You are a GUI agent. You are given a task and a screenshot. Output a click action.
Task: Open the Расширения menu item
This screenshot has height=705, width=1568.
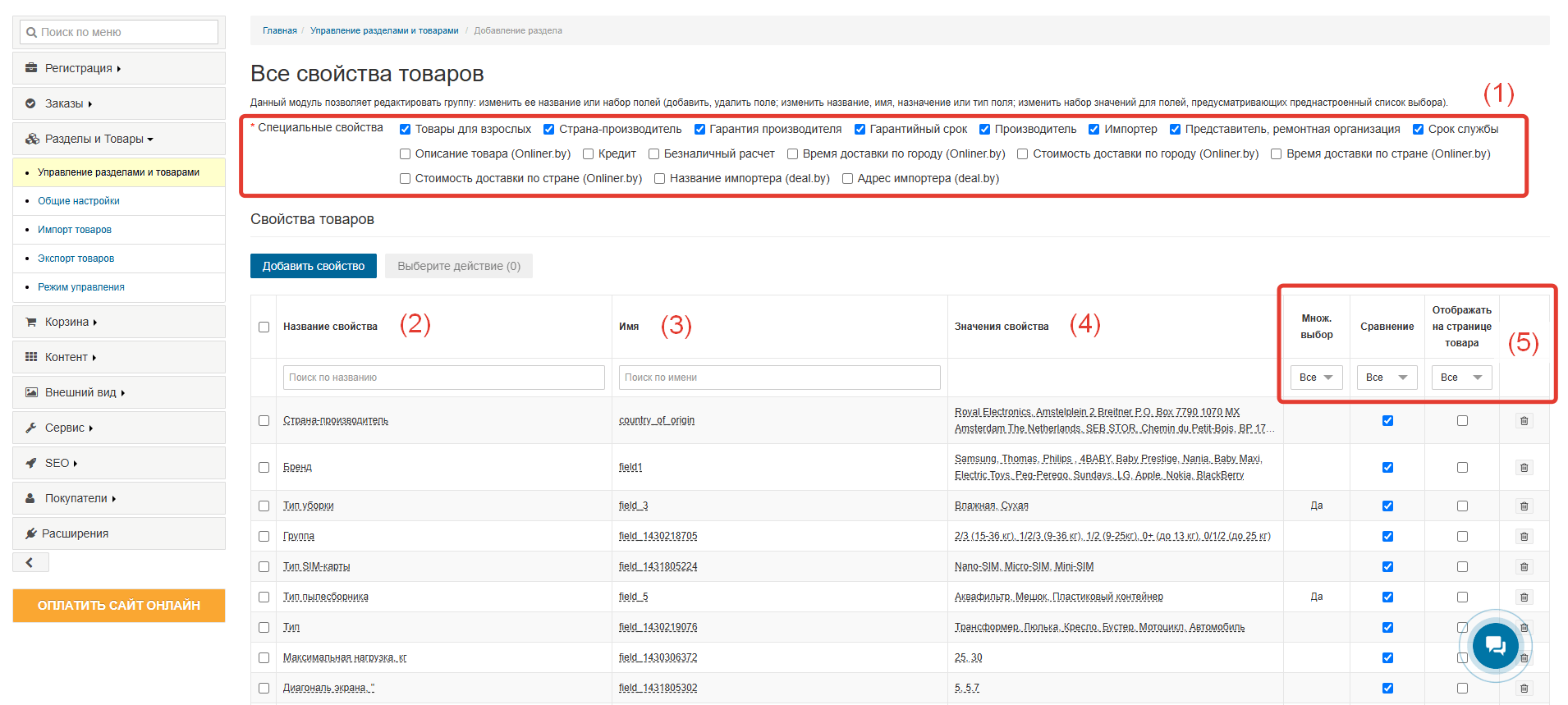[119, 533]
